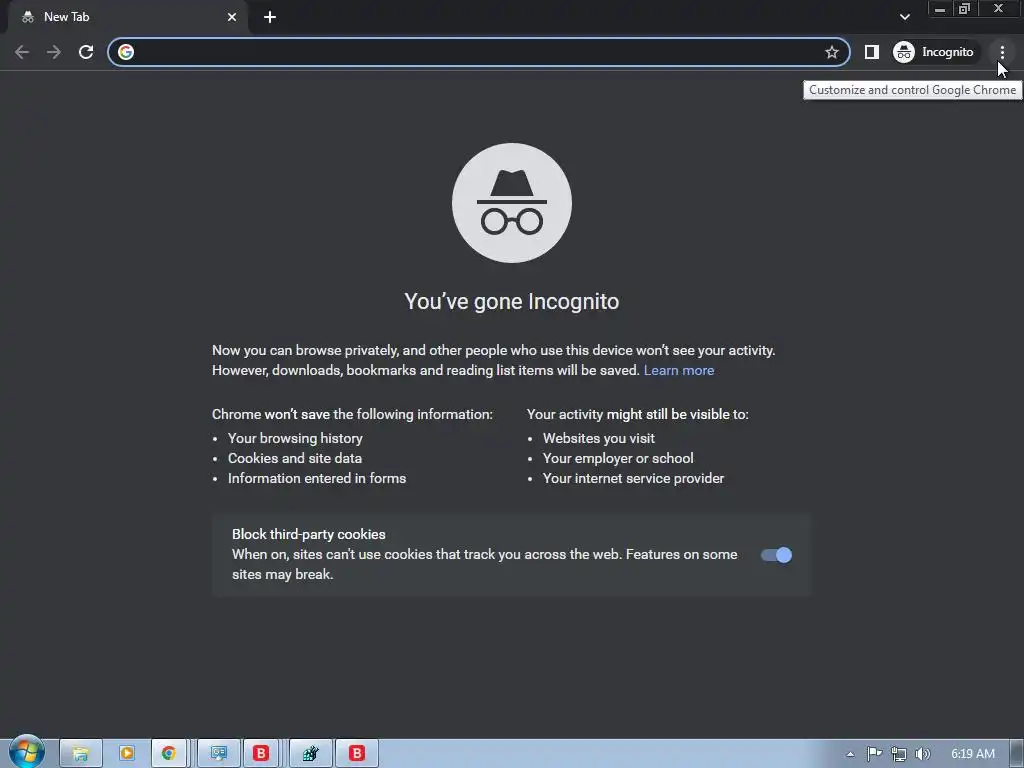1024x768 pixels.
Task: Click the second red B taskbar icon
Action: point(357,754)
